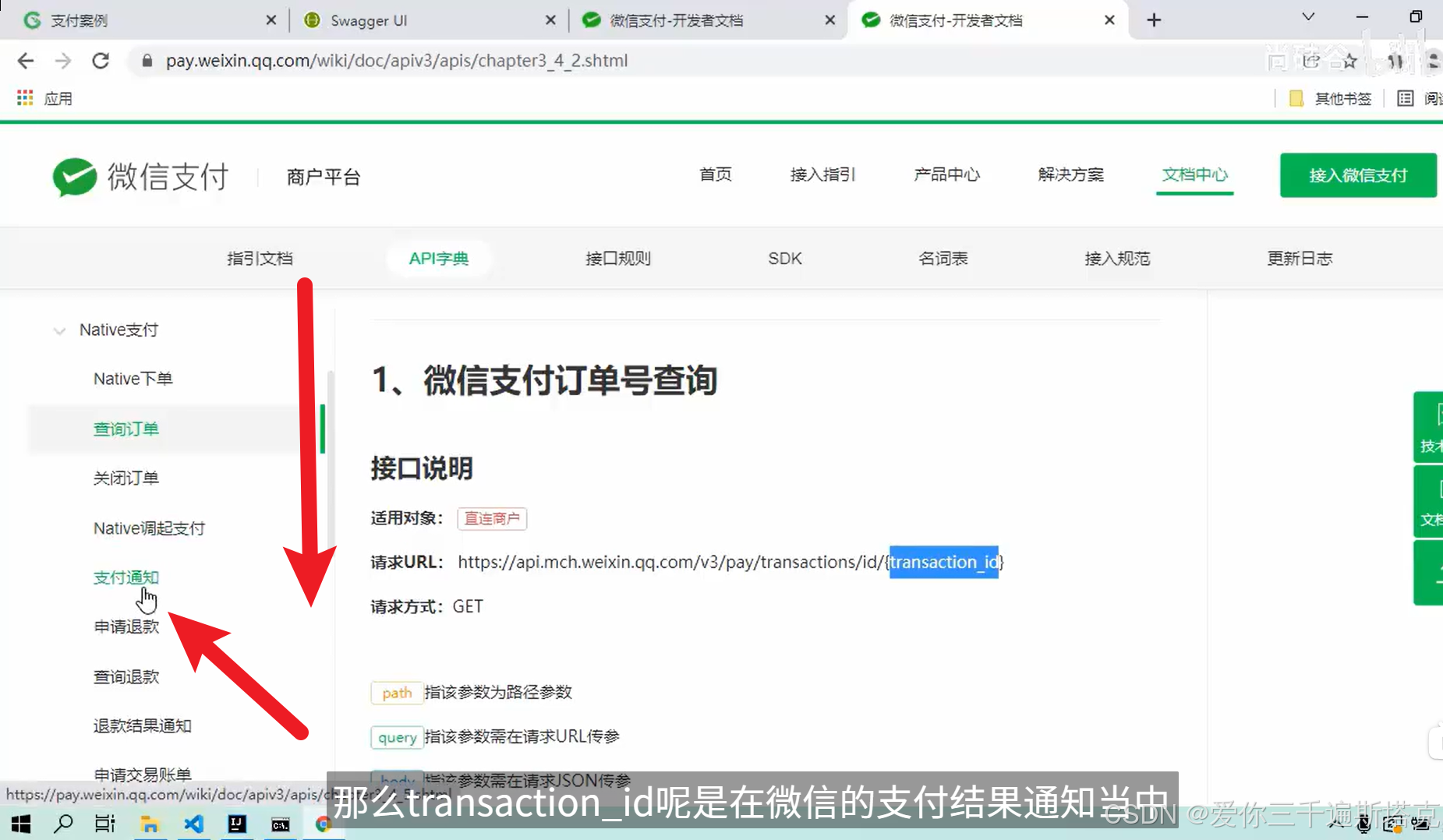Open 查询订单 in the sidebar
Screen dimensions: 1443x840
tap(126, 429)
